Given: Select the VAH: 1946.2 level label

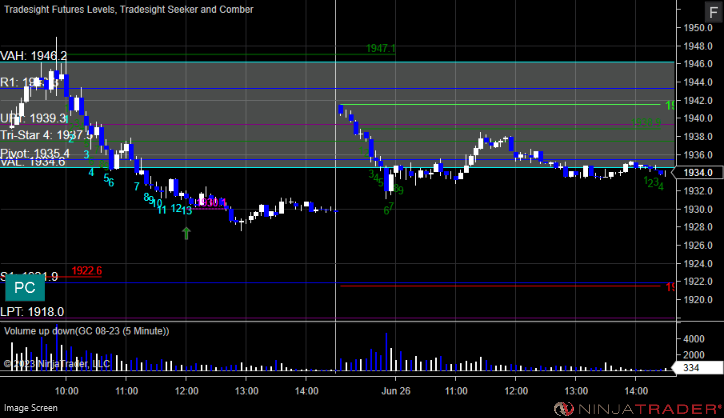Looking at the screenshot, I should pyautogui.click(x=33, y=56).
